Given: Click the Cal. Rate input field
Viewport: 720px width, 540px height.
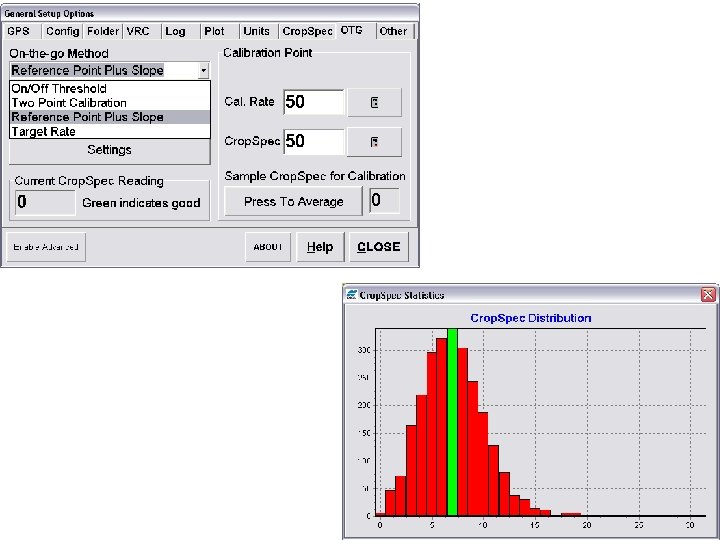Looking at the screenshot, I should (x=314, y=102).
